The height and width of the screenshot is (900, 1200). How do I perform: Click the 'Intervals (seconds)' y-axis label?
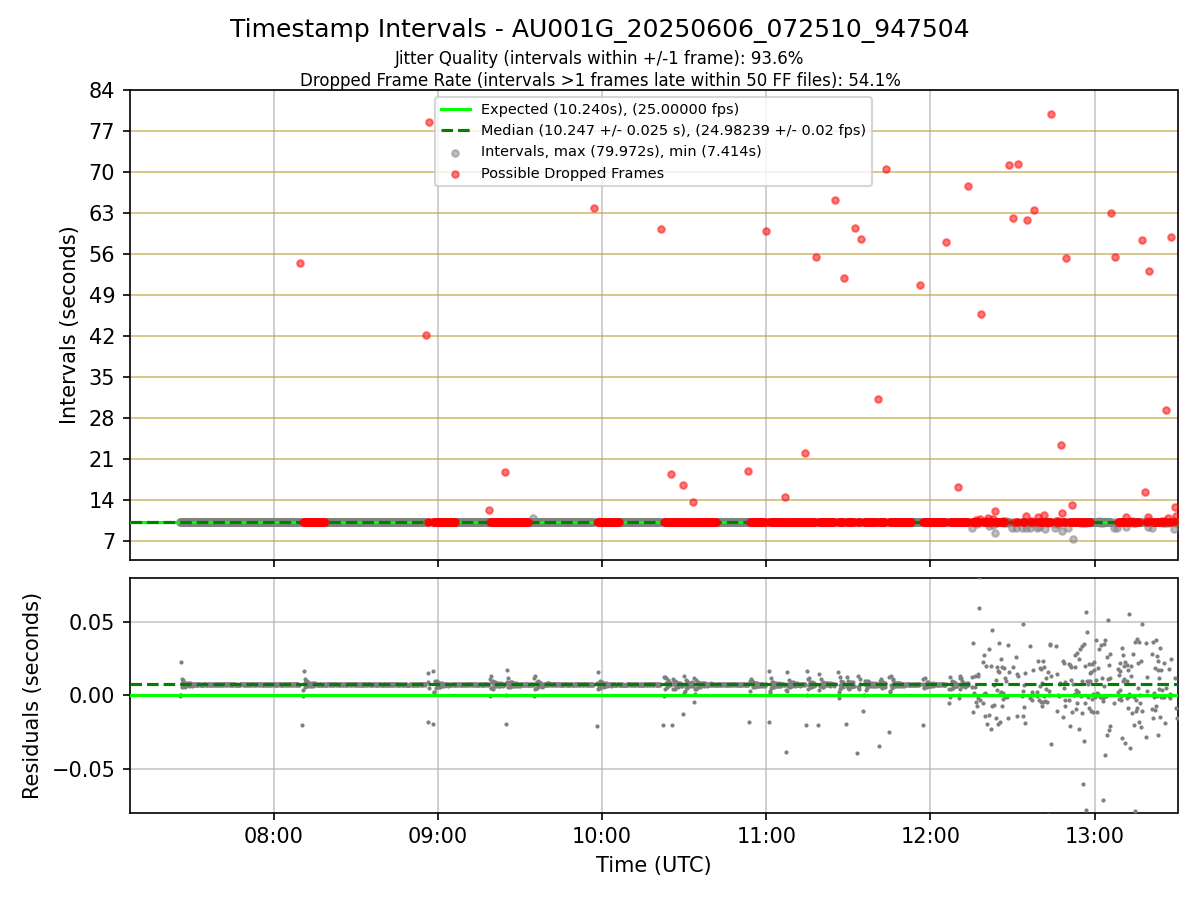pos(68,324)
